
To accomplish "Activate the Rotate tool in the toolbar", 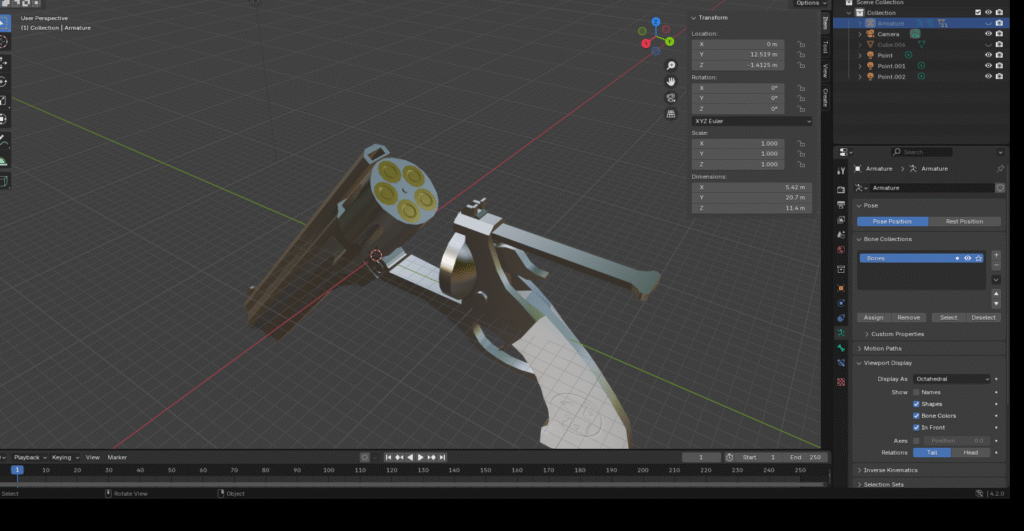I will [x=3, y=81].
